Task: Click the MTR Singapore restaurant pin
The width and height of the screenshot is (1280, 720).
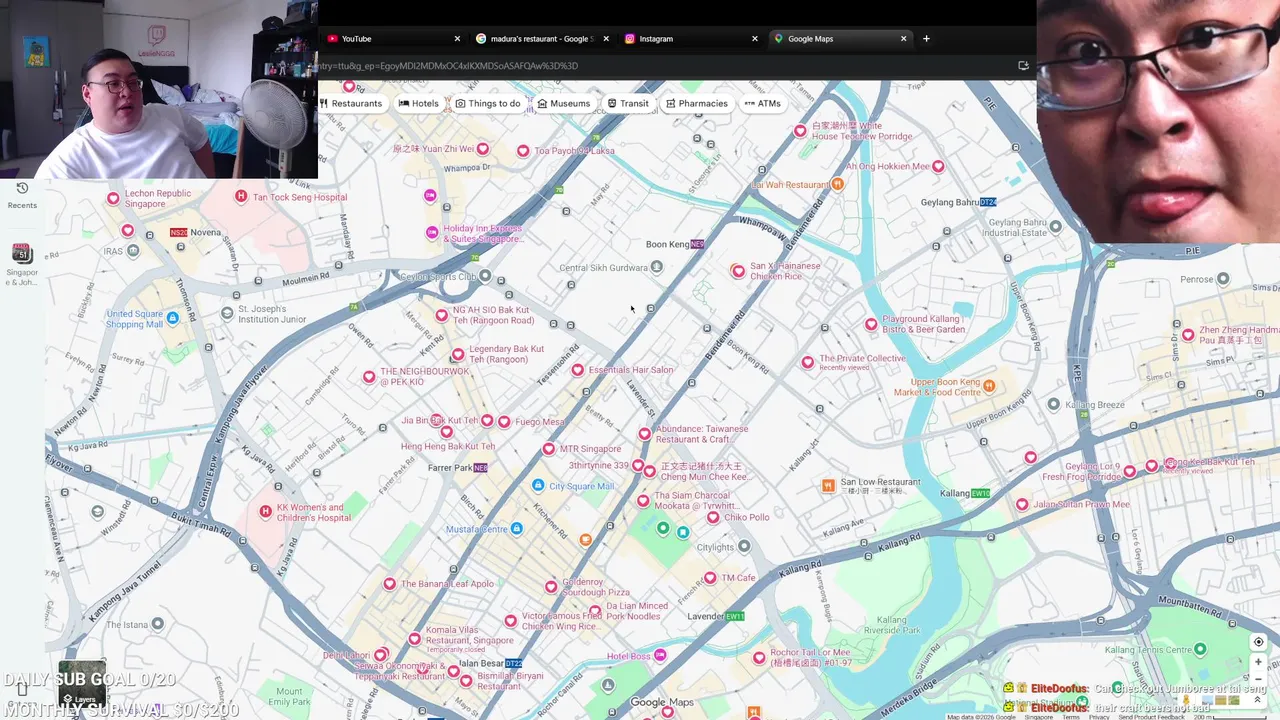Action: pyautogui.click(x=548, y=449)
